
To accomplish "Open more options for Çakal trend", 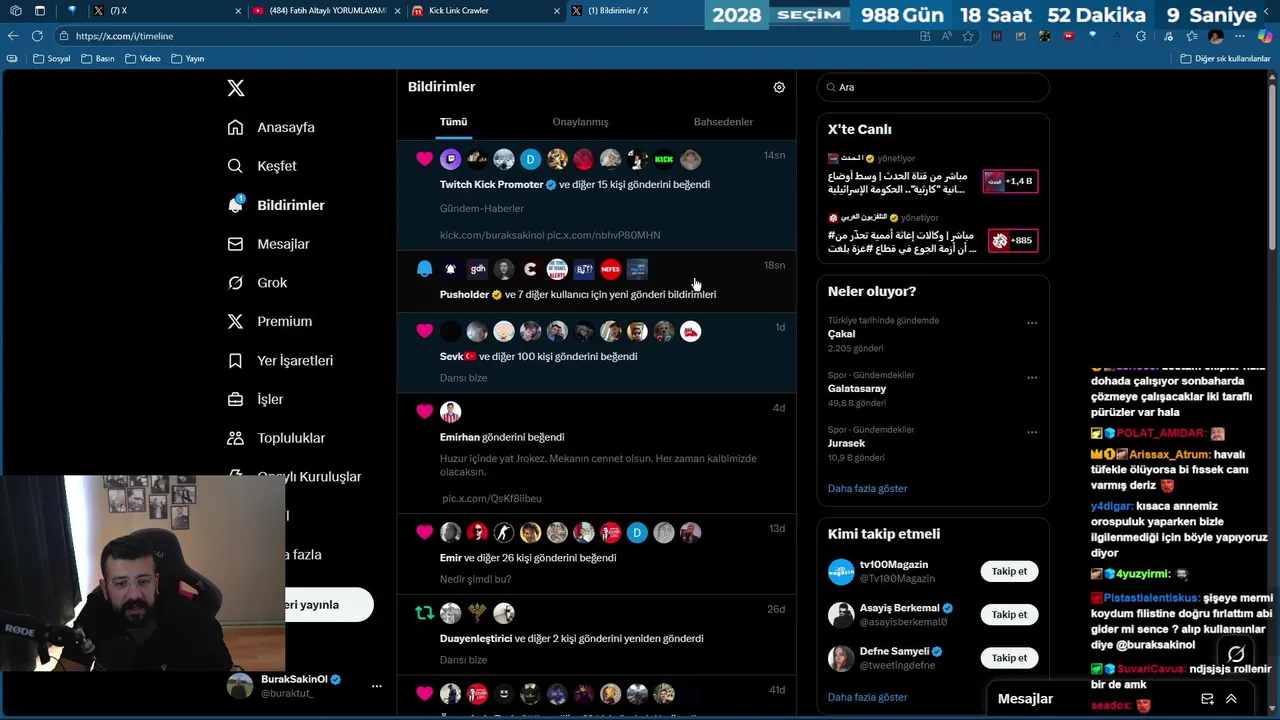I will pyautogui.click(x=1032, y=323).
